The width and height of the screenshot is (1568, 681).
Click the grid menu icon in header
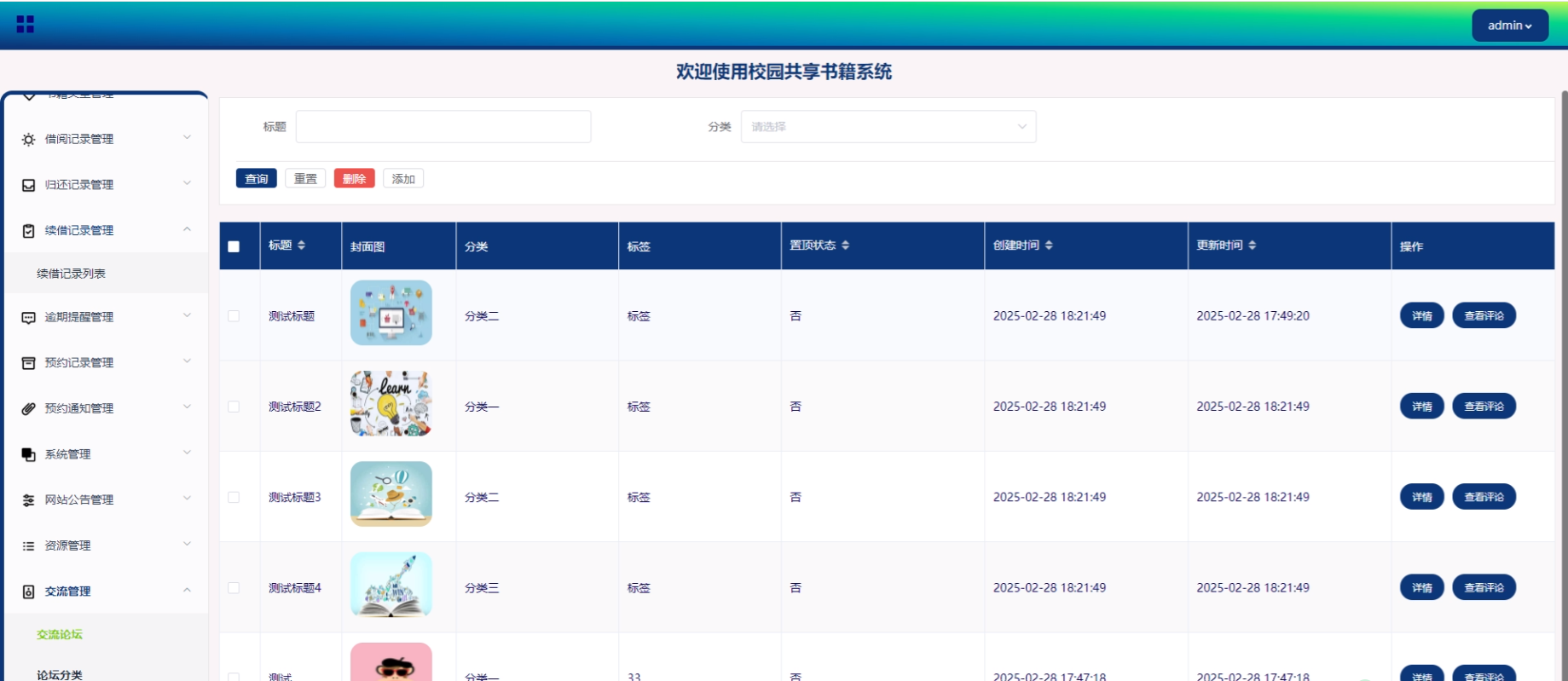point(26,25)
